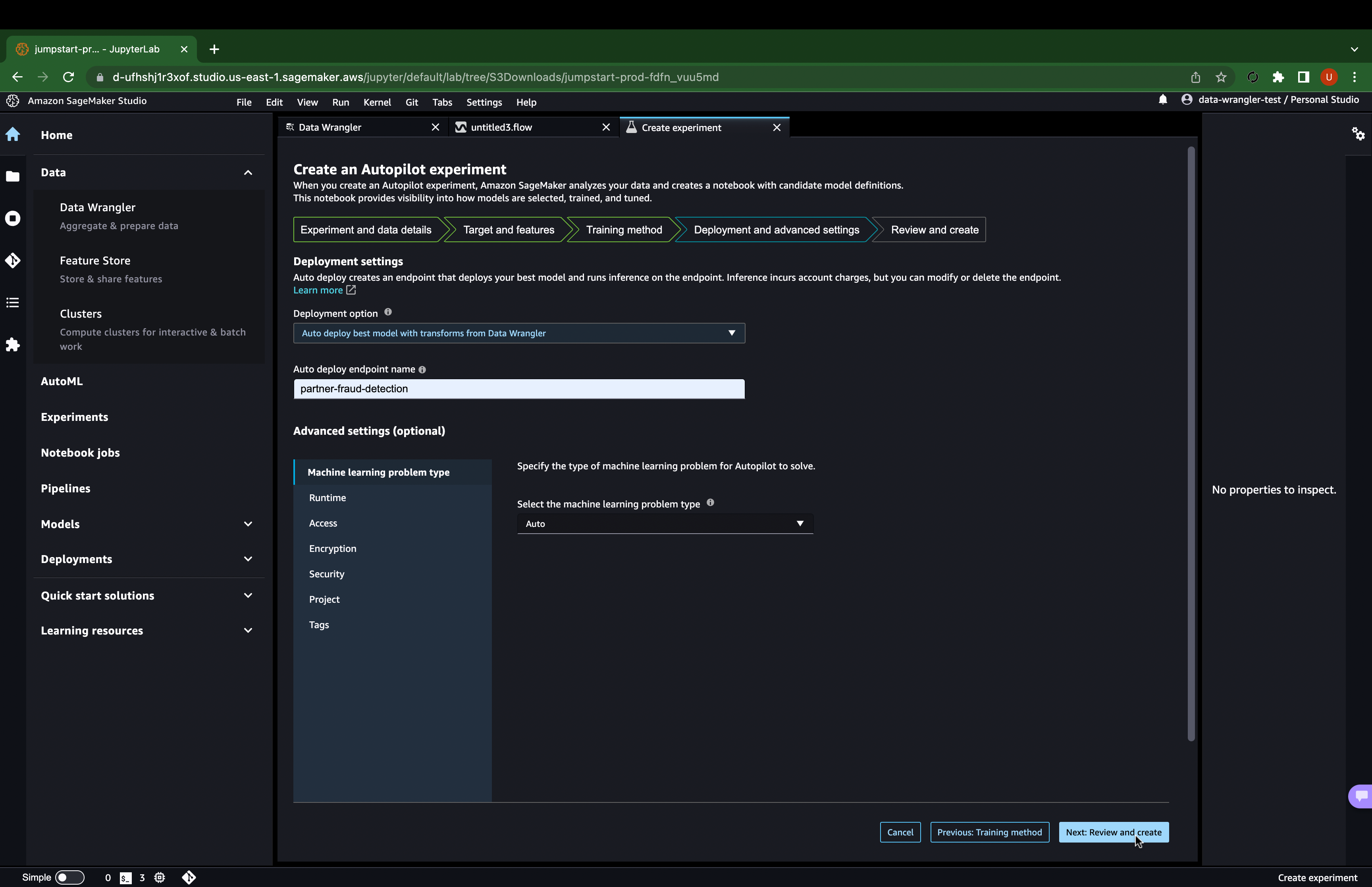Open running terminals and kernels icon
The width and height of the screenshot is (1372, 887).
13,218
